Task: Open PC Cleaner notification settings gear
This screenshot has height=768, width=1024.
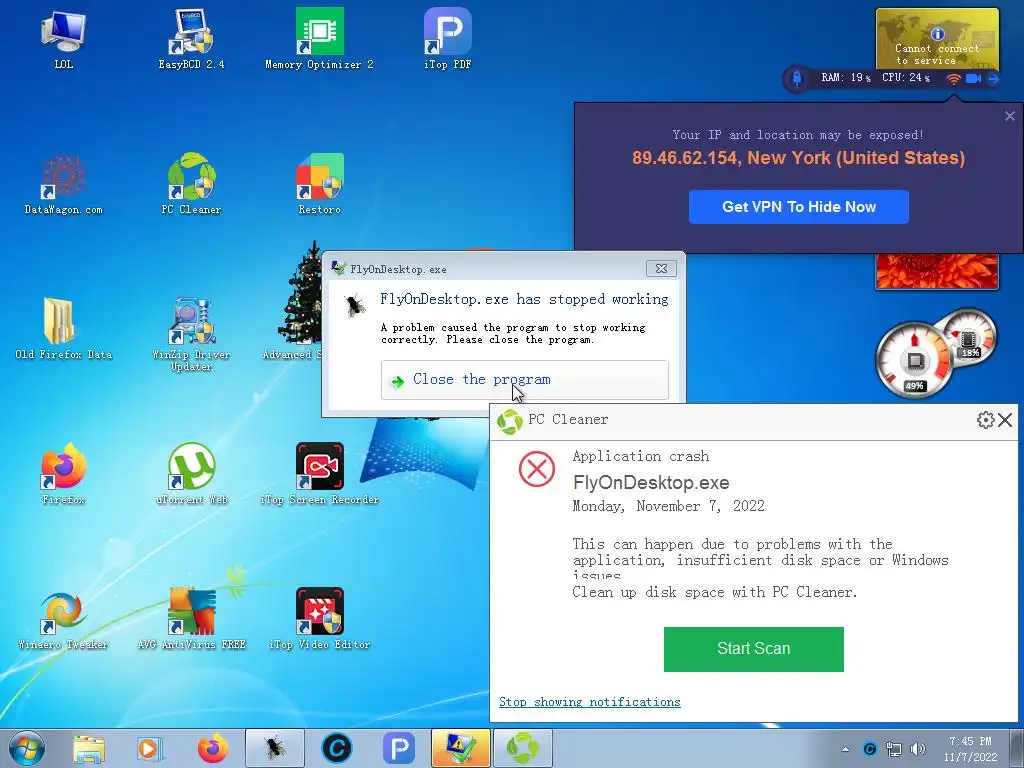Action: tap(985, 420)
